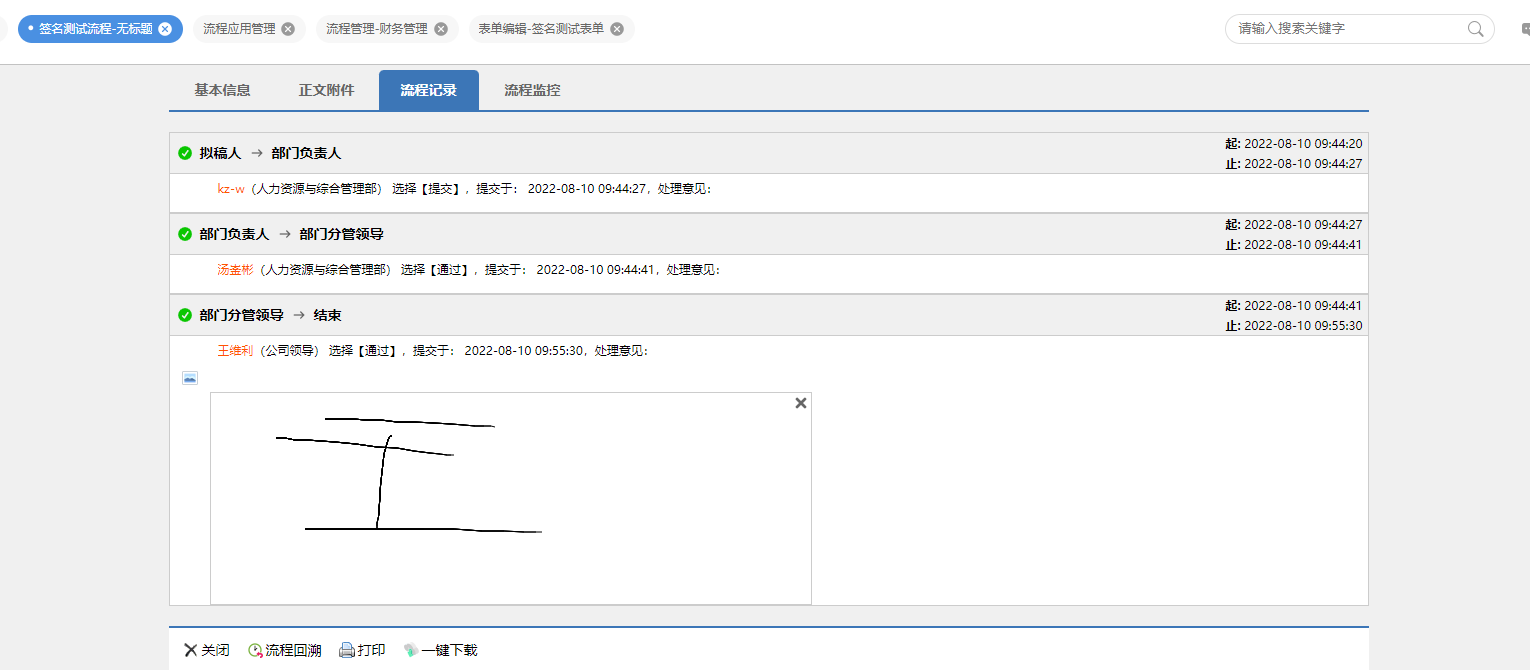Click end time 2022-08-10 09:55:30
Screen dimensions: 1530x670
click(x=1303, y=326)
